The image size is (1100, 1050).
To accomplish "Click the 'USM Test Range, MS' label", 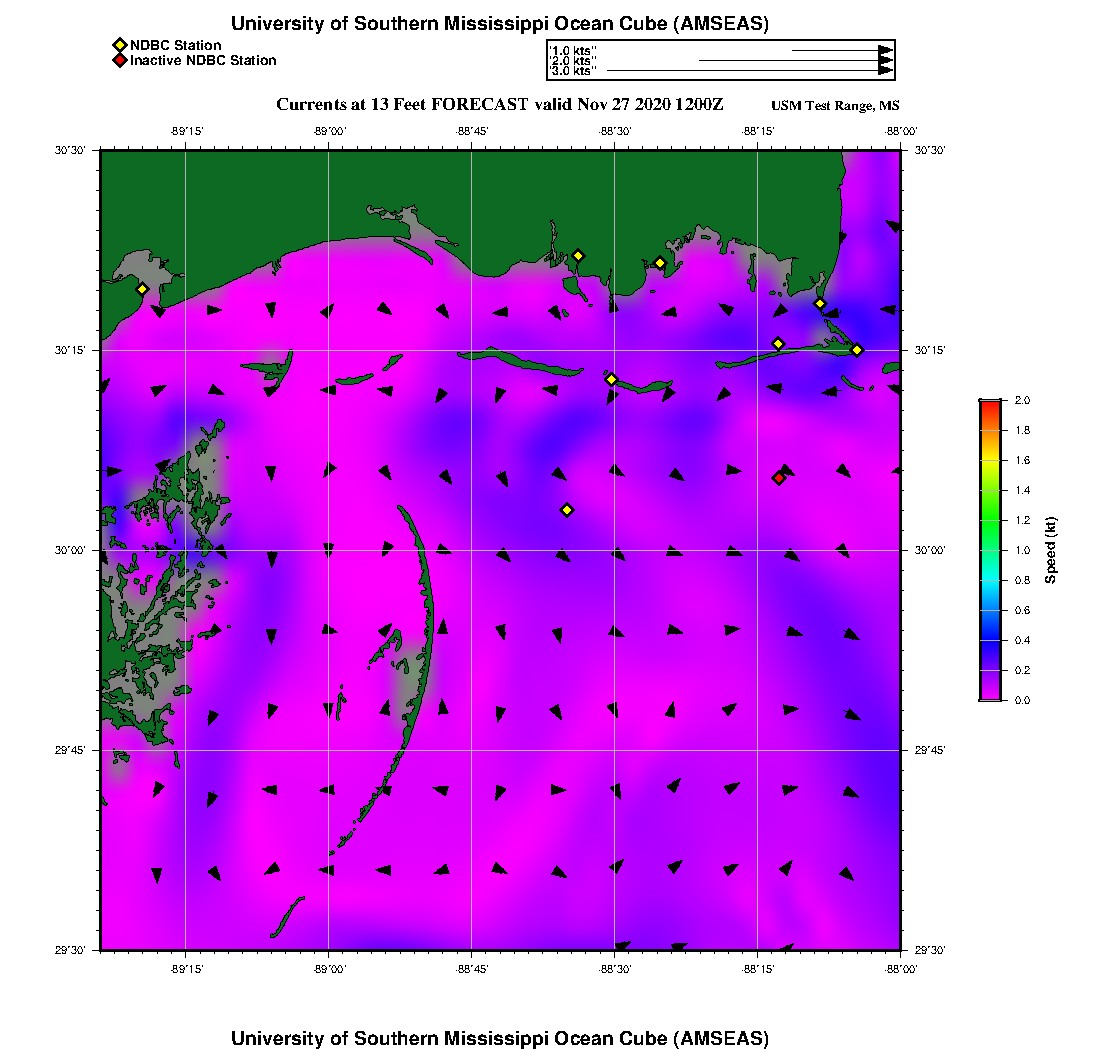I will point(835,106).
